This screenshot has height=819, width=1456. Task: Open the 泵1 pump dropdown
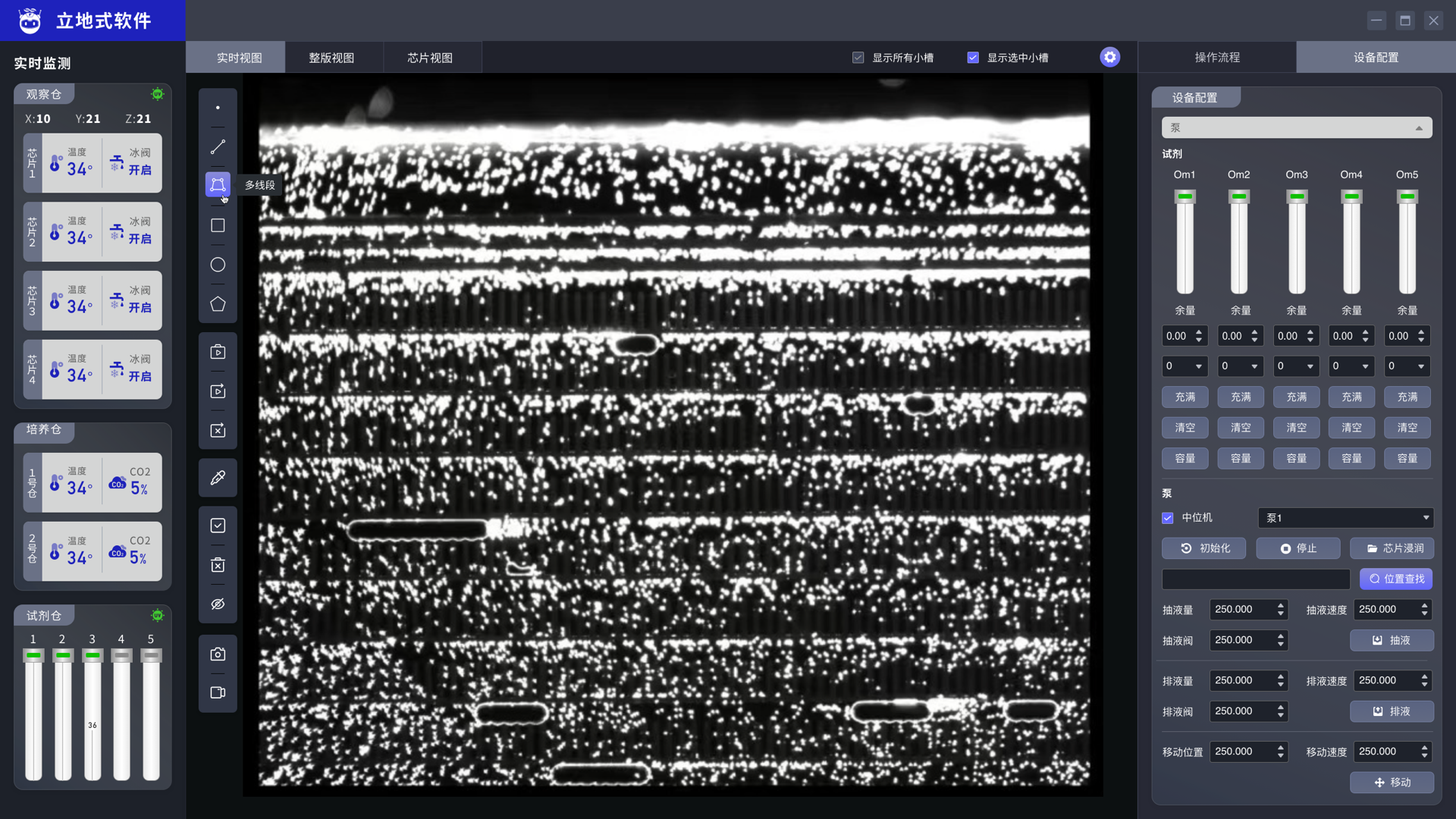point(1345,518)
